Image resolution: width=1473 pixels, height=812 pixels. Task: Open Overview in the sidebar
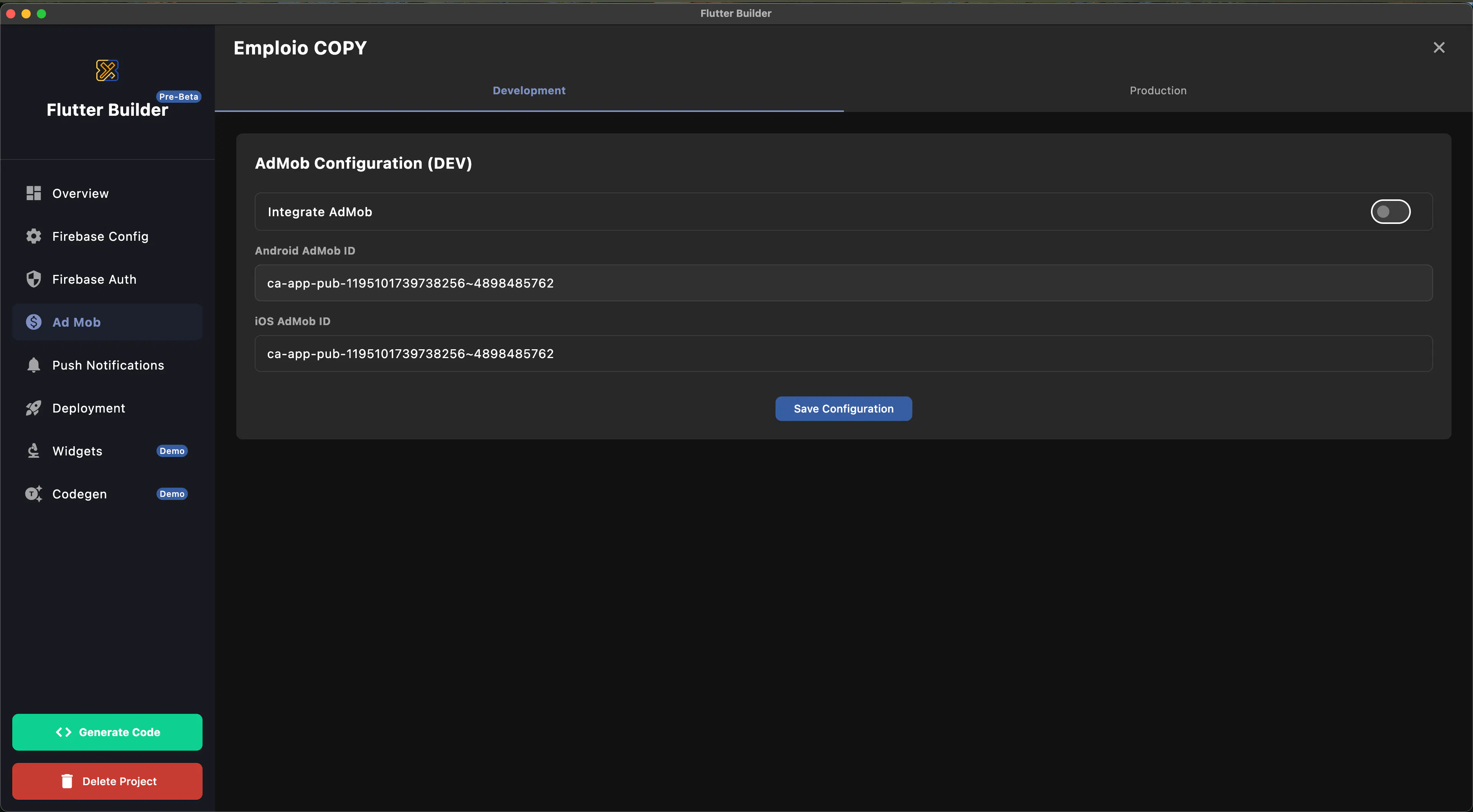(x=107, y=193)
